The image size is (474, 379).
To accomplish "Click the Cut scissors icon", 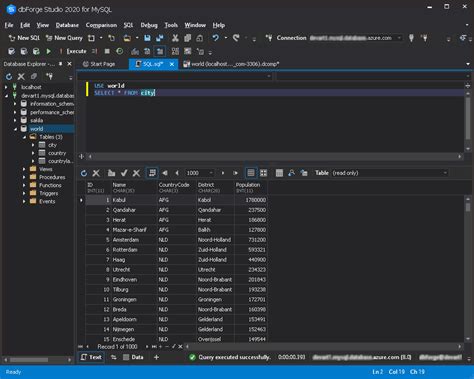I will click(175, 38).
